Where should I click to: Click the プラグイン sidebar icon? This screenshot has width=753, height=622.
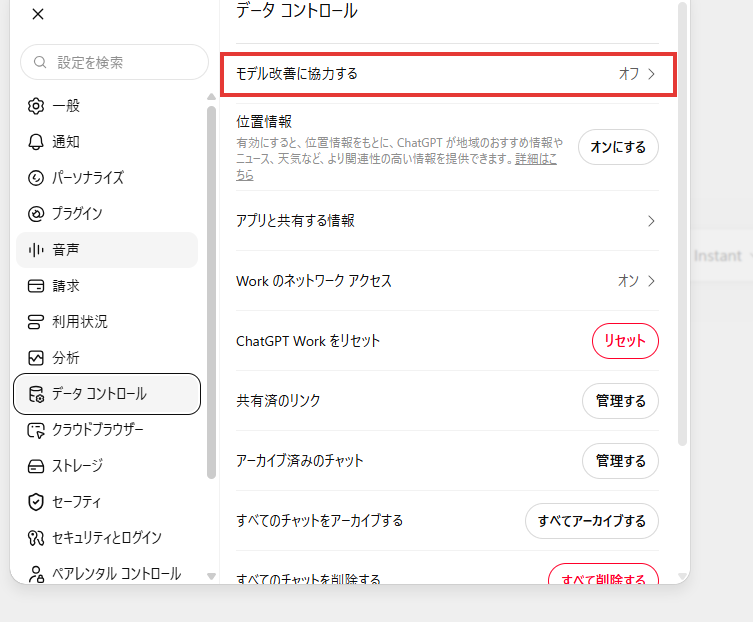(36, 214)
